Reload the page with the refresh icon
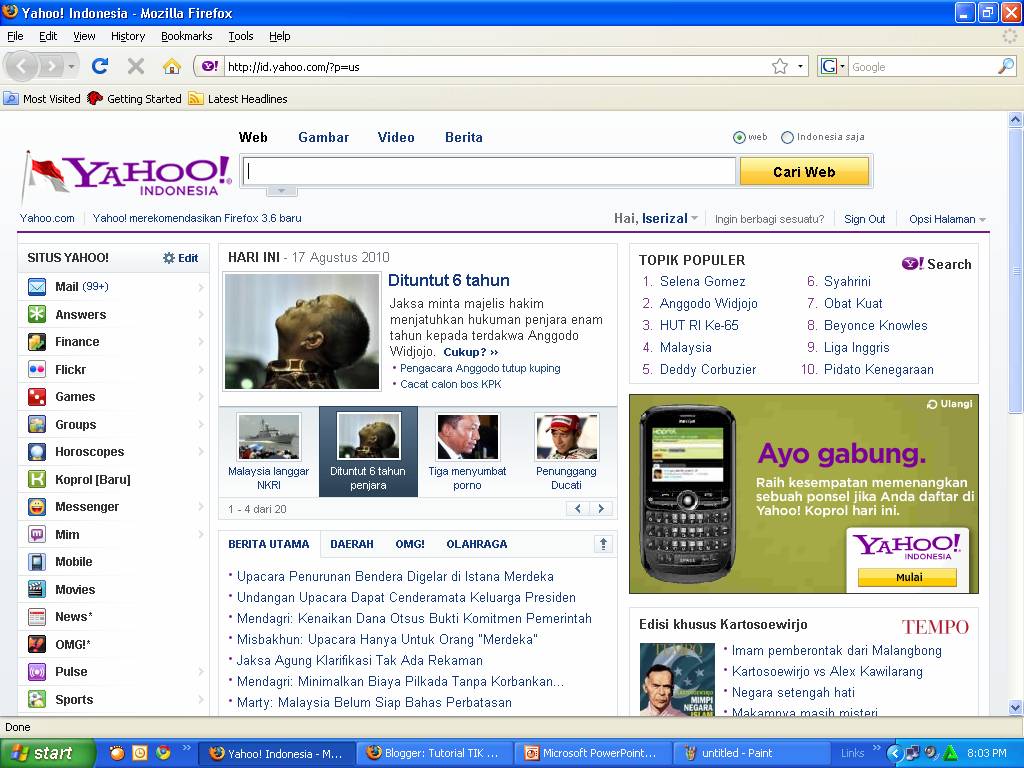1024x768 pixels. click(100, 66)
